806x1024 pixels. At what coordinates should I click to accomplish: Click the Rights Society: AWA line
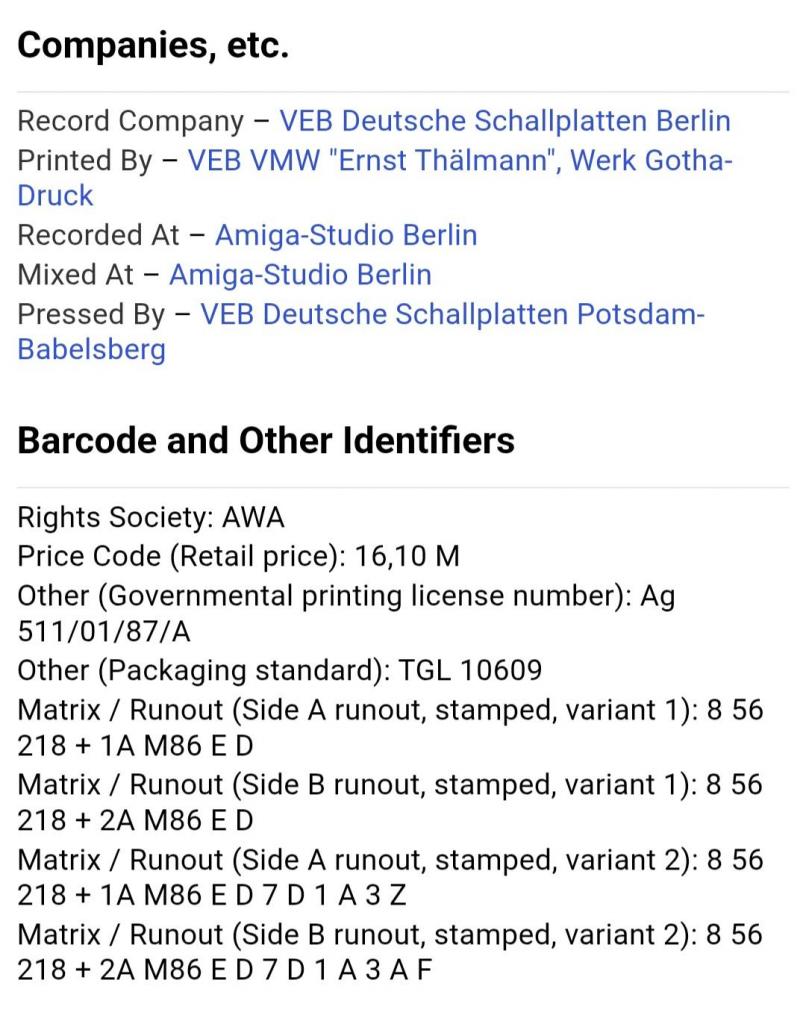pyautogui.click(x=151, y=517)
